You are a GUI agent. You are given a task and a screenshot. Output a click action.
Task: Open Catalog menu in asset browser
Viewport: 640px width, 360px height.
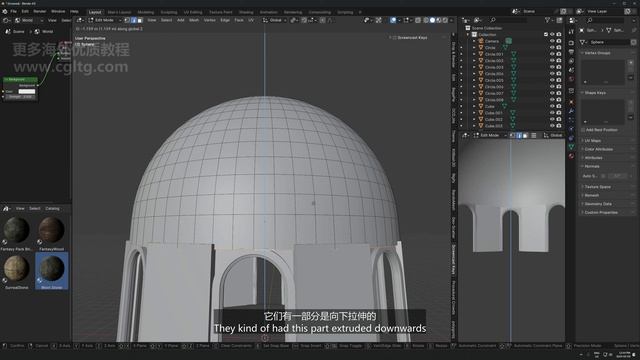coord(52,209)
